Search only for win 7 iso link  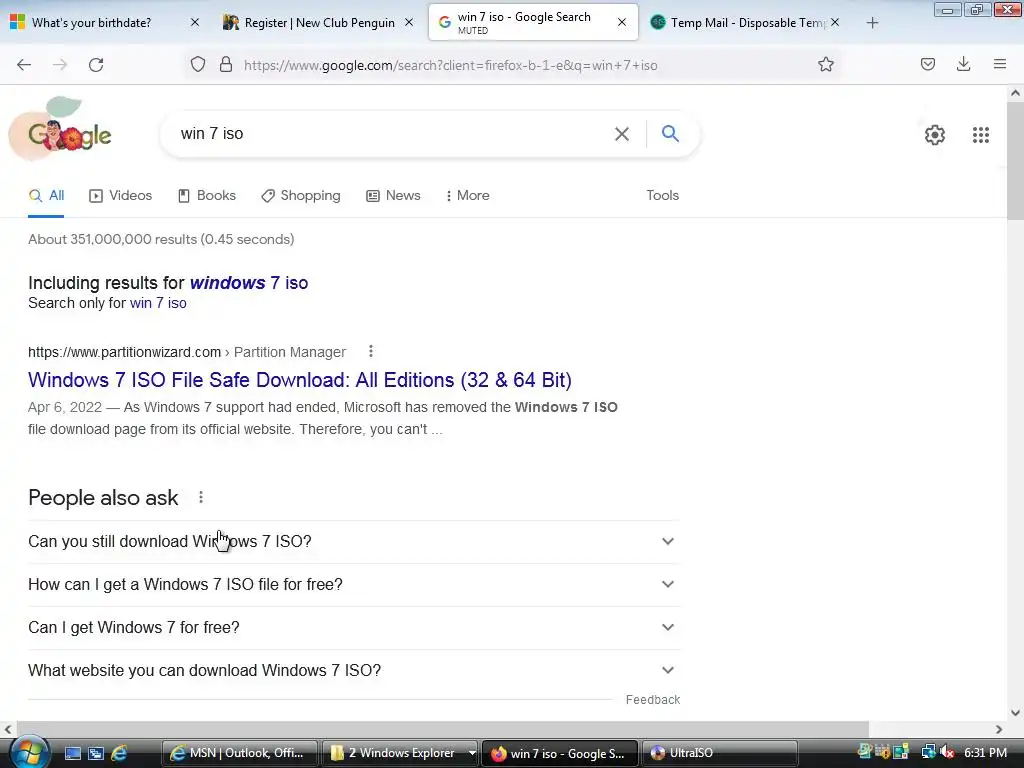click(158, 303)
